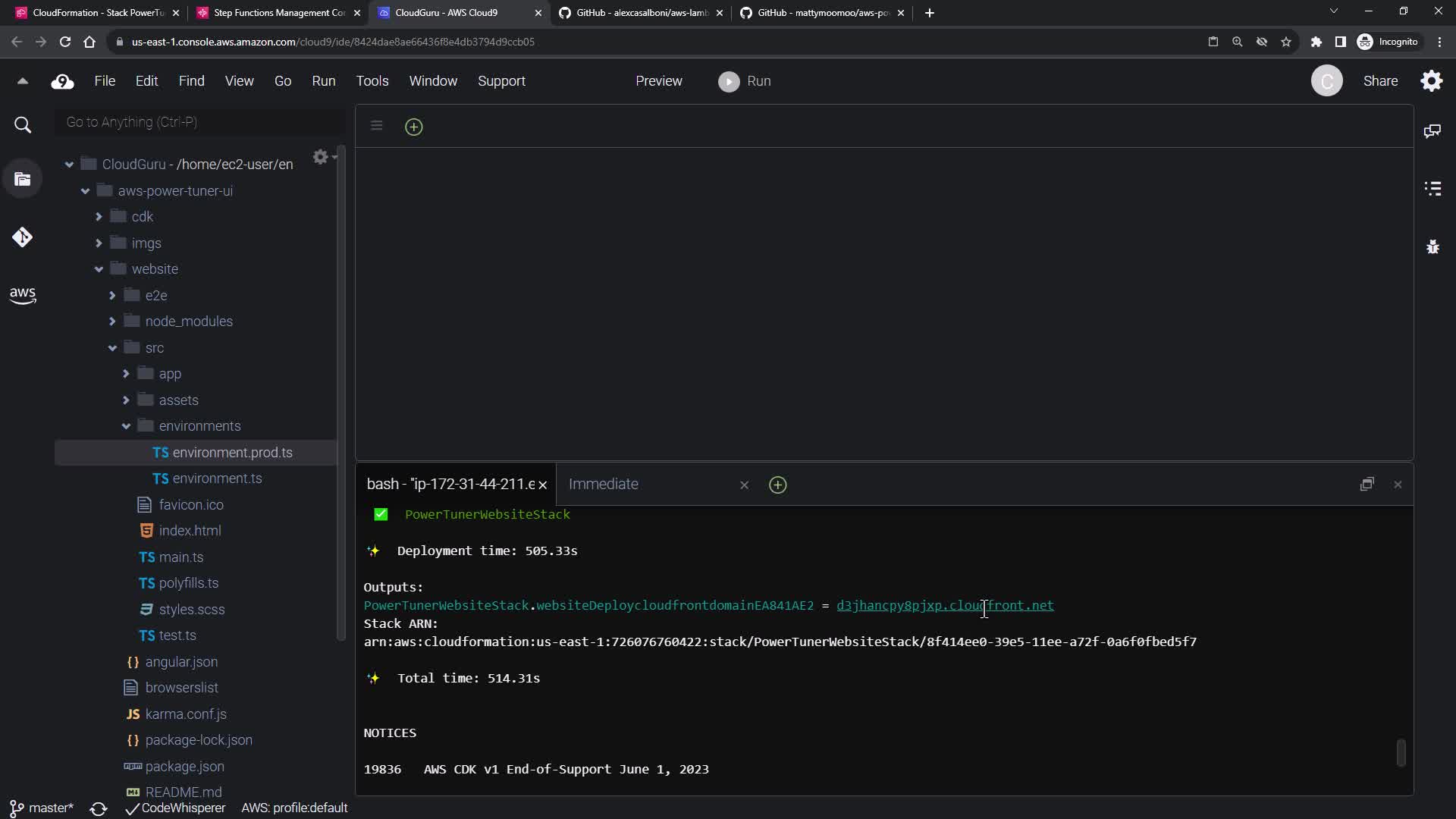
Task: Open the AWS Toolkit sidebar icon
Action: point(22,295)
